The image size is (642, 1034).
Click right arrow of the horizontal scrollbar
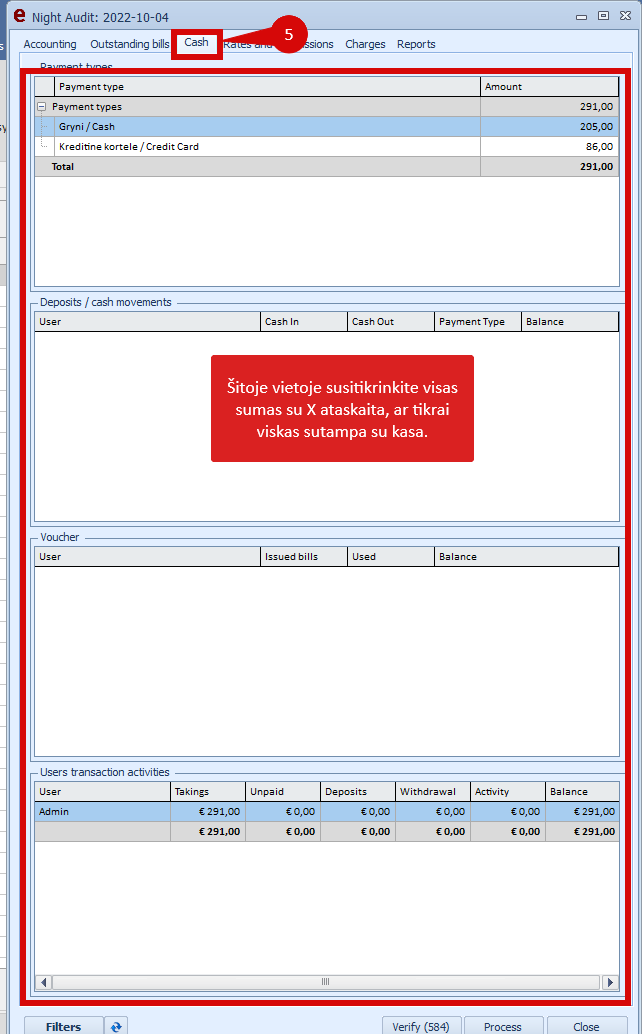tap(610, 982)
